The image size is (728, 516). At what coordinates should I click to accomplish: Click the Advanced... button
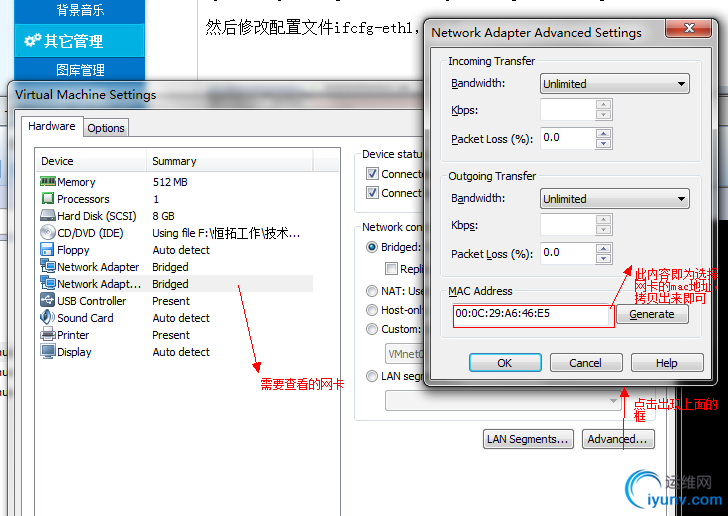618,439
